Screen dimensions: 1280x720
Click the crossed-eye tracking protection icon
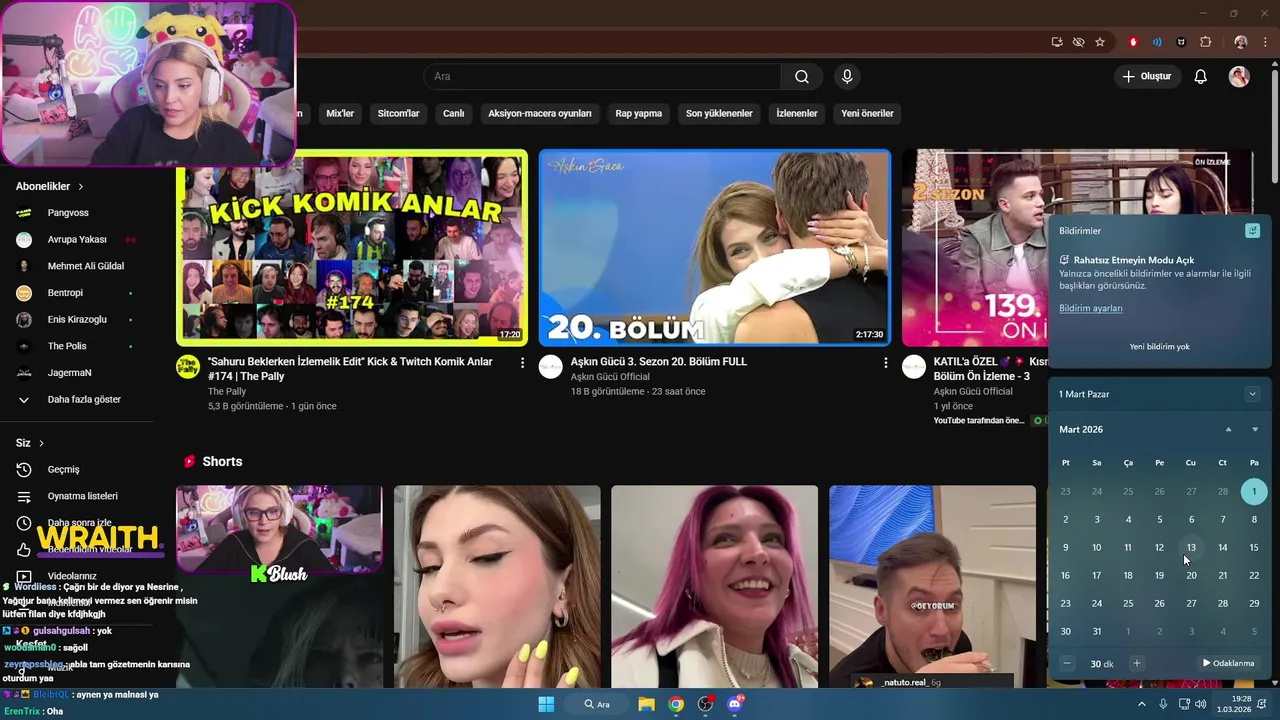[1078, 42]
